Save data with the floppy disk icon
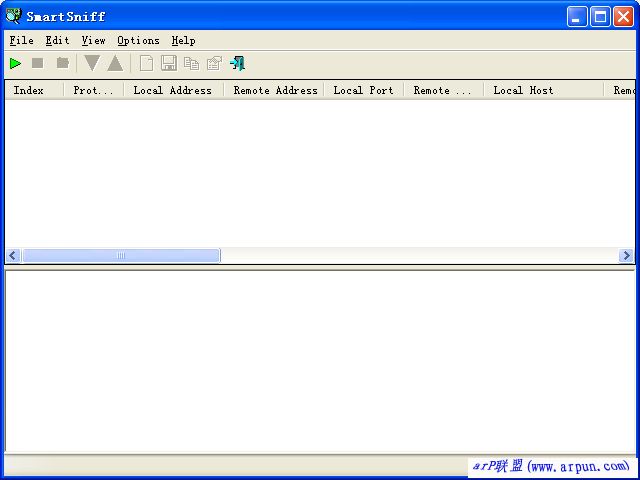 point(169,63)
